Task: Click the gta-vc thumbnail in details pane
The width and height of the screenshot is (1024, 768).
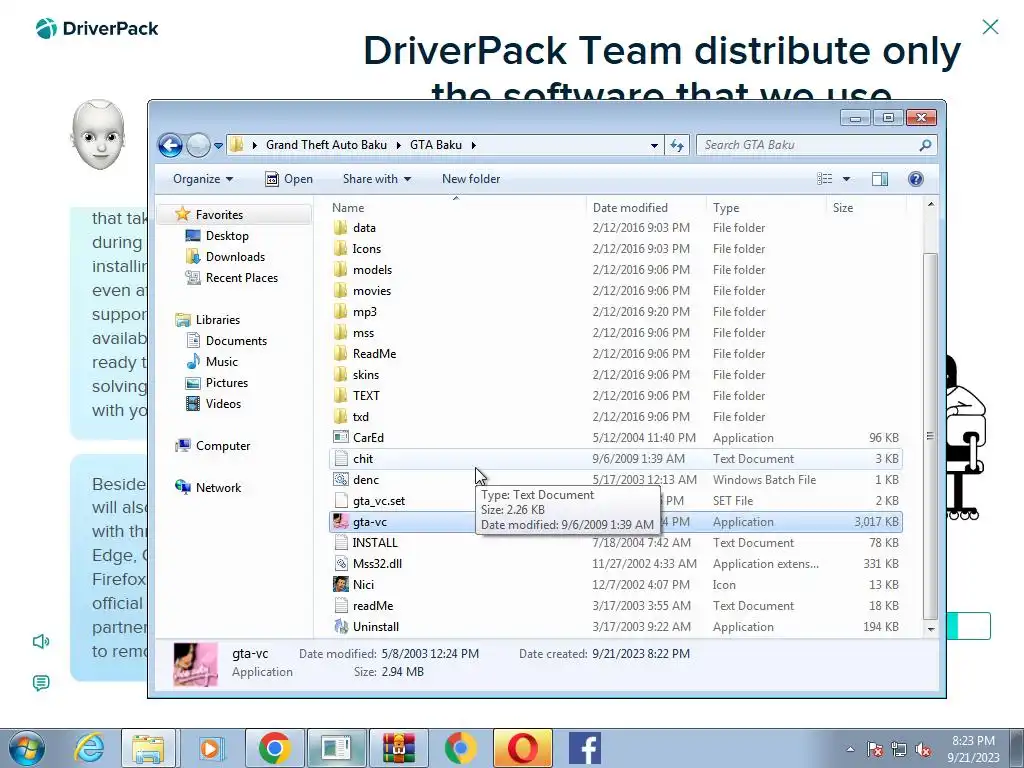Action: click(x=195, y=664)
